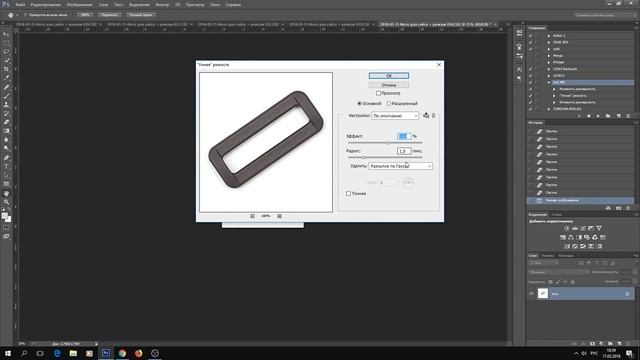Click the create new action icon
Screen dimensions: 640x360
pyautogui.click(x=618, y=116)
